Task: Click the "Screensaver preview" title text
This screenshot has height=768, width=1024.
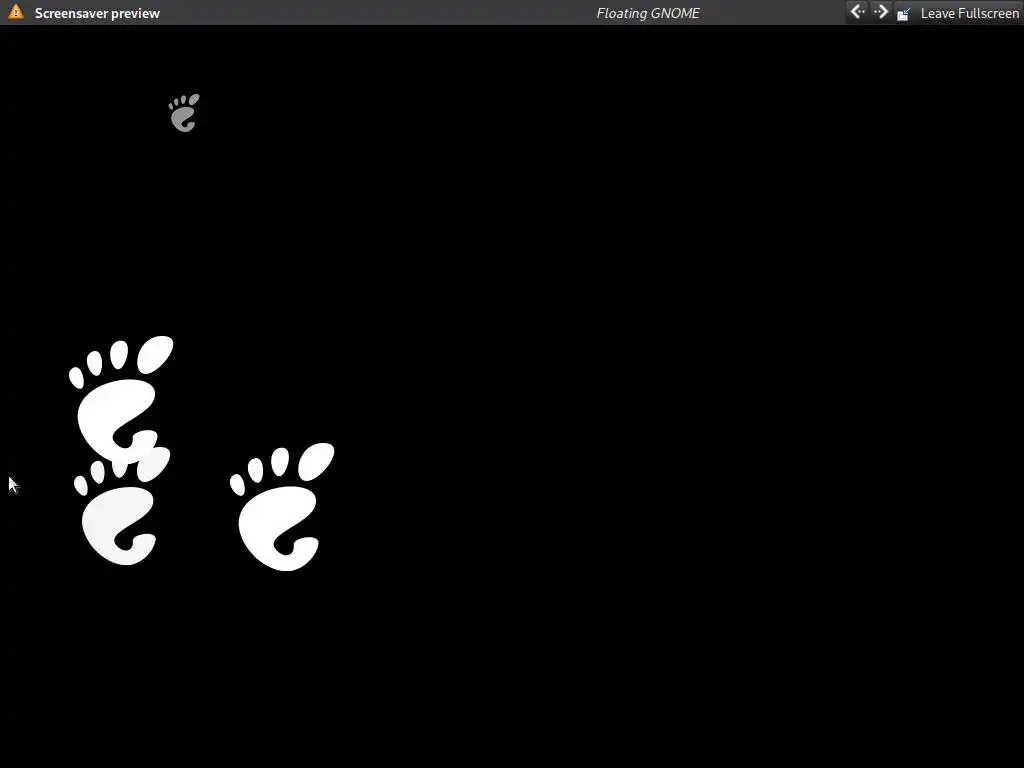Action: (x=97, y=13)
